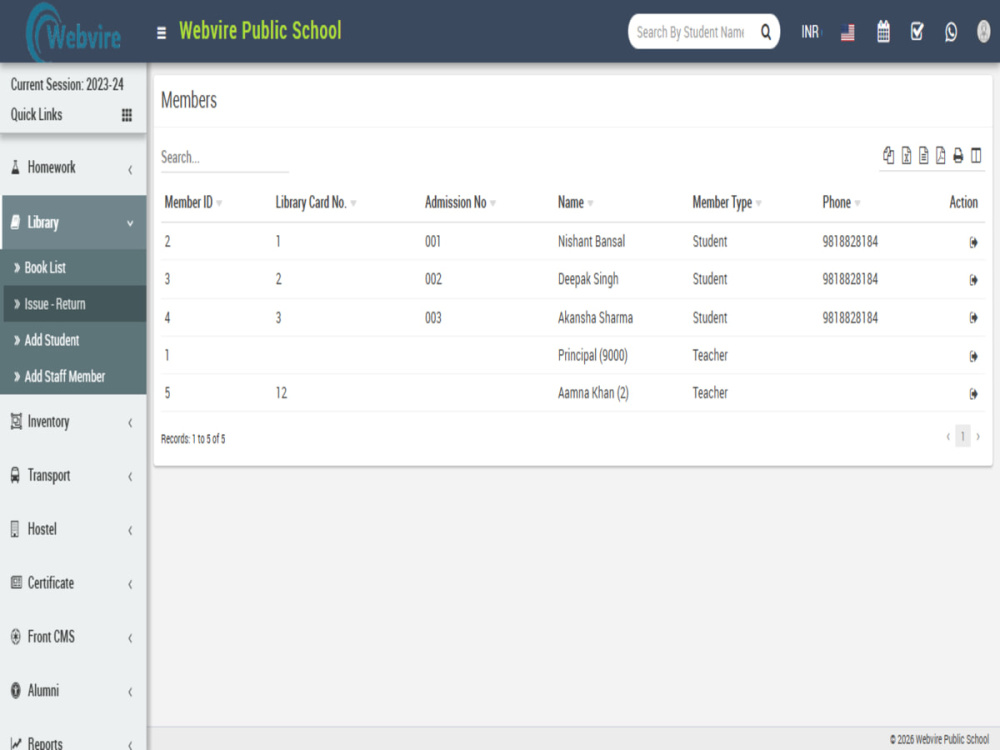
Task: Open the INR currency dropdown
Action: coord(811,32)
